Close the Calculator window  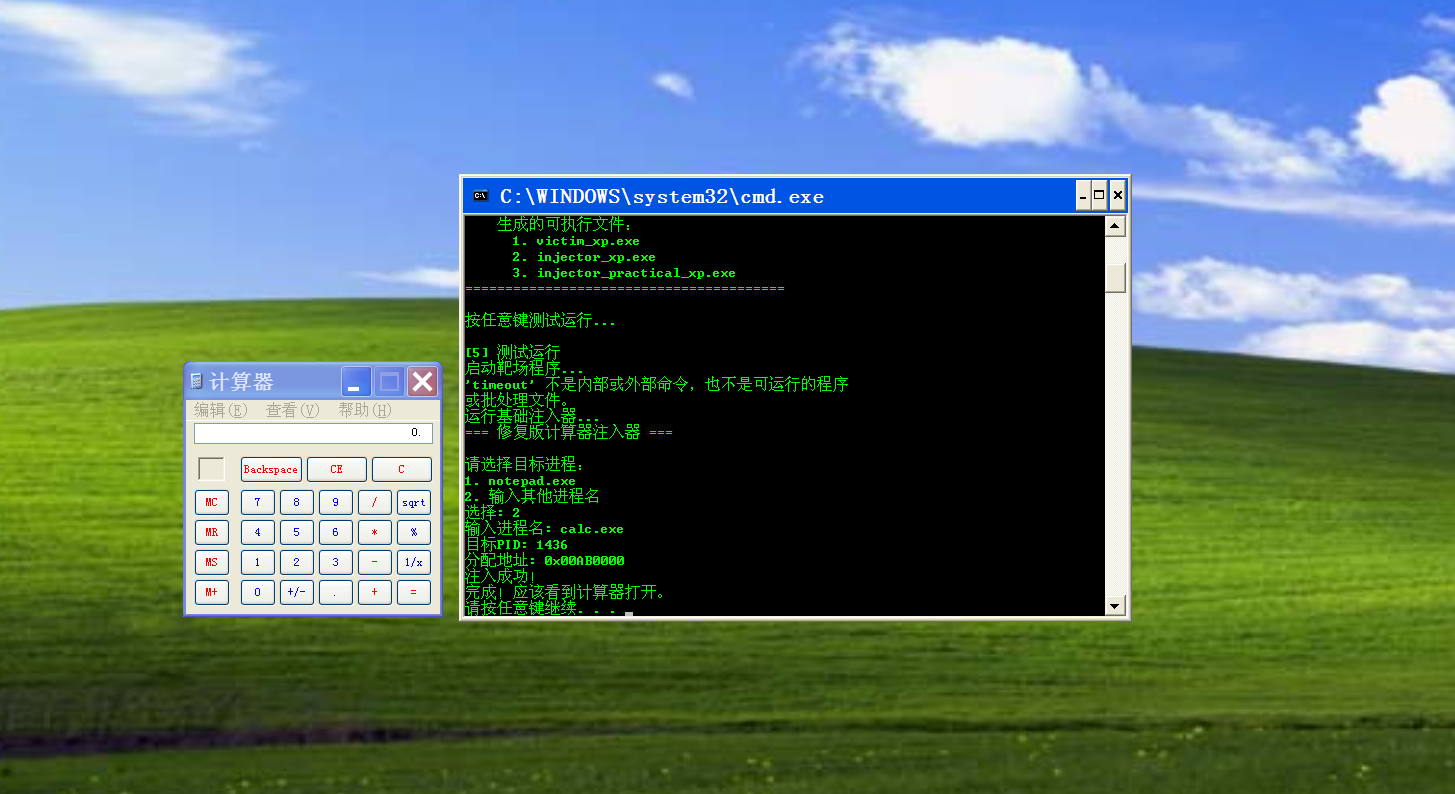[x=423, y=381]
